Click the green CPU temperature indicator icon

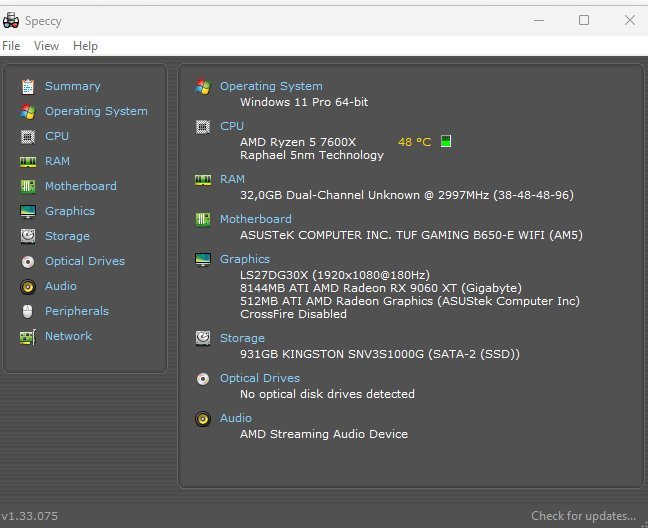446,141
